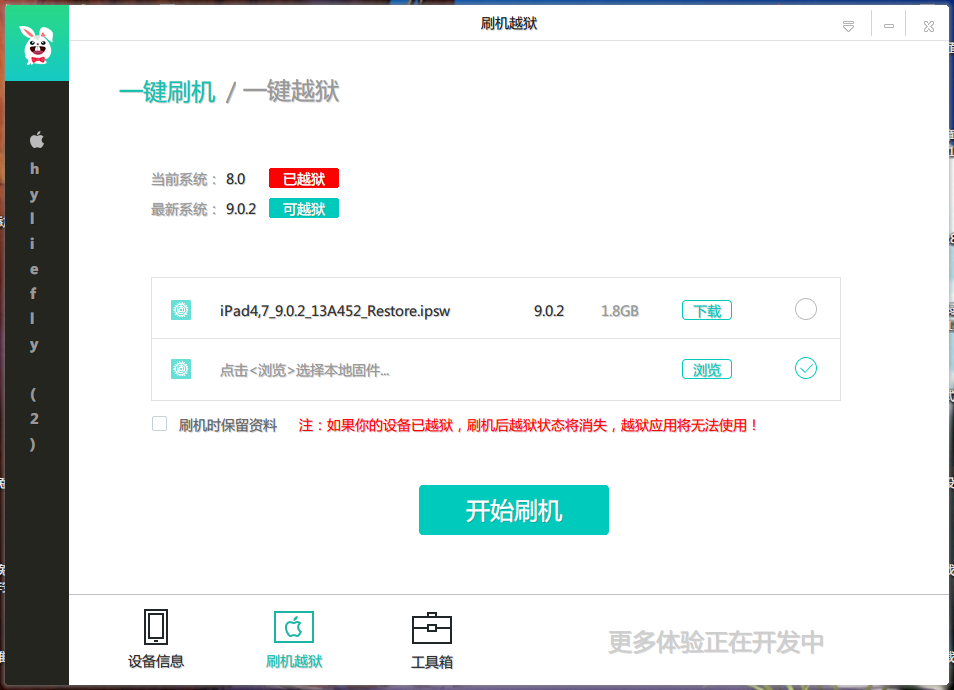Switch to the 一键越狱 tab
954x690 pixels.
coord(295,91)
